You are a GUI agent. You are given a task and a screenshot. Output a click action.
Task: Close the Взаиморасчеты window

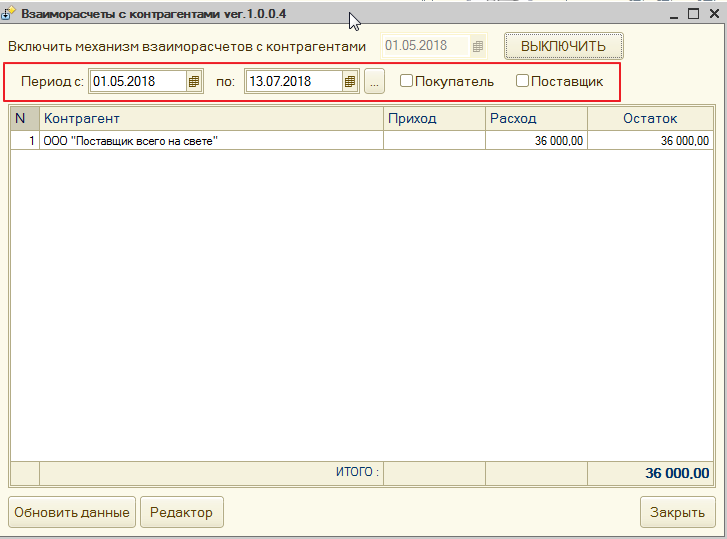click(714, 14)
